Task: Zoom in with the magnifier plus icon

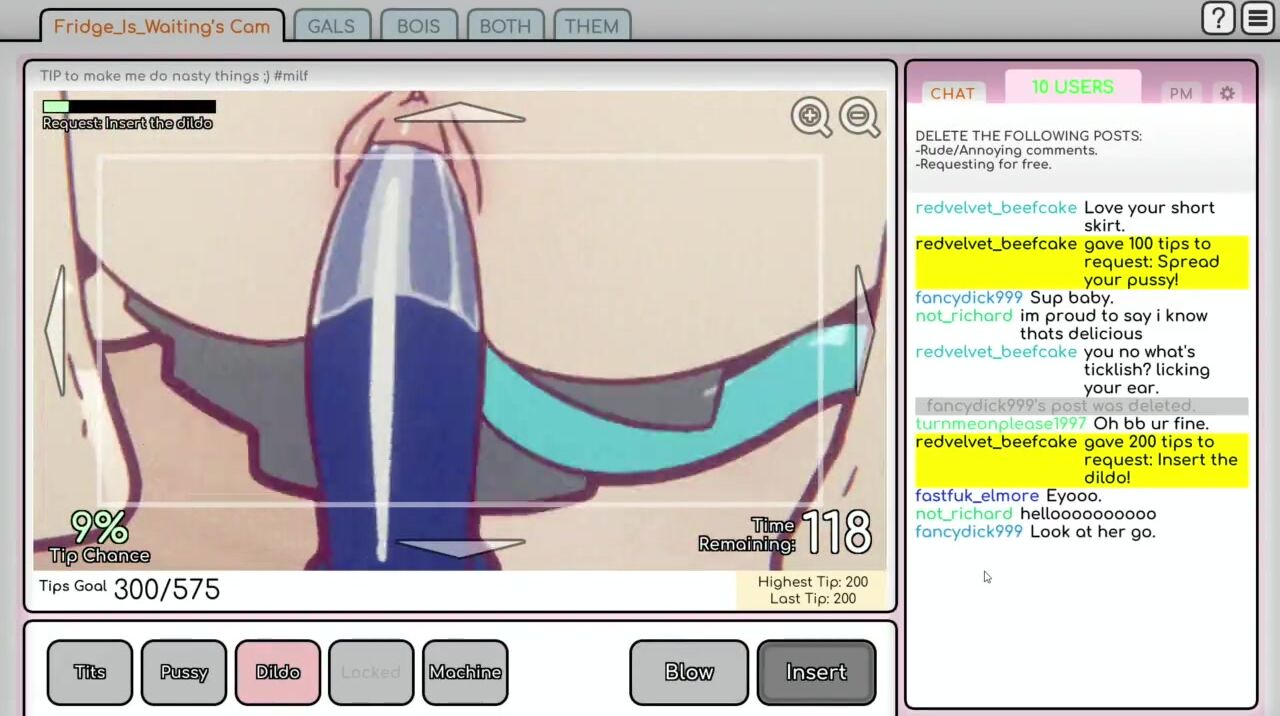Action: pyautogui.click(x=811, y=117)
